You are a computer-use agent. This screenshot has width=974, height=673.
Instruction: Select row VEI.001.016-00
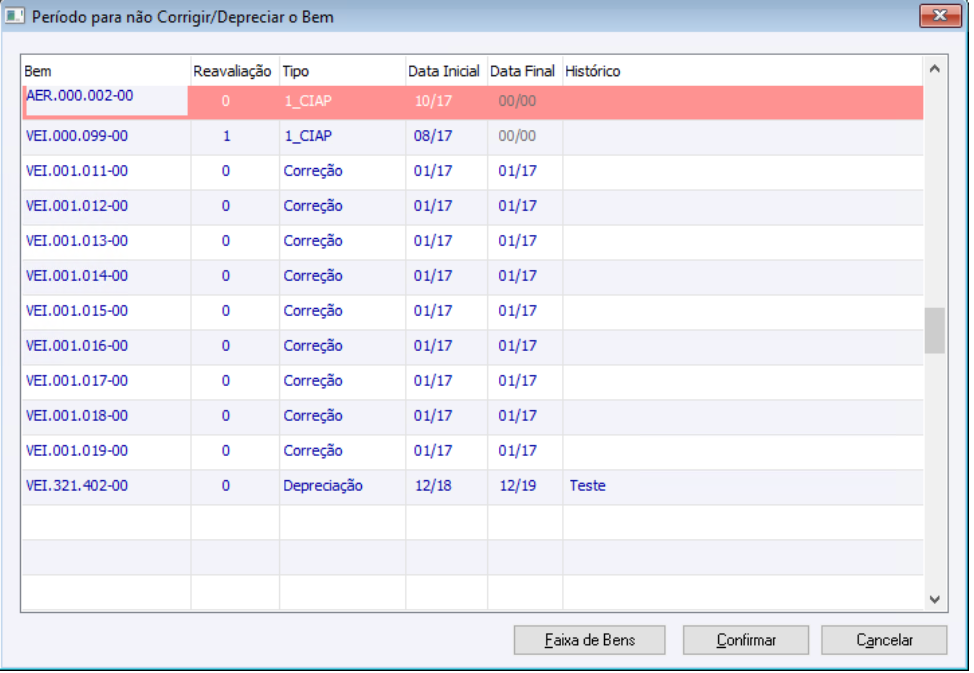(x=473, y=346)
